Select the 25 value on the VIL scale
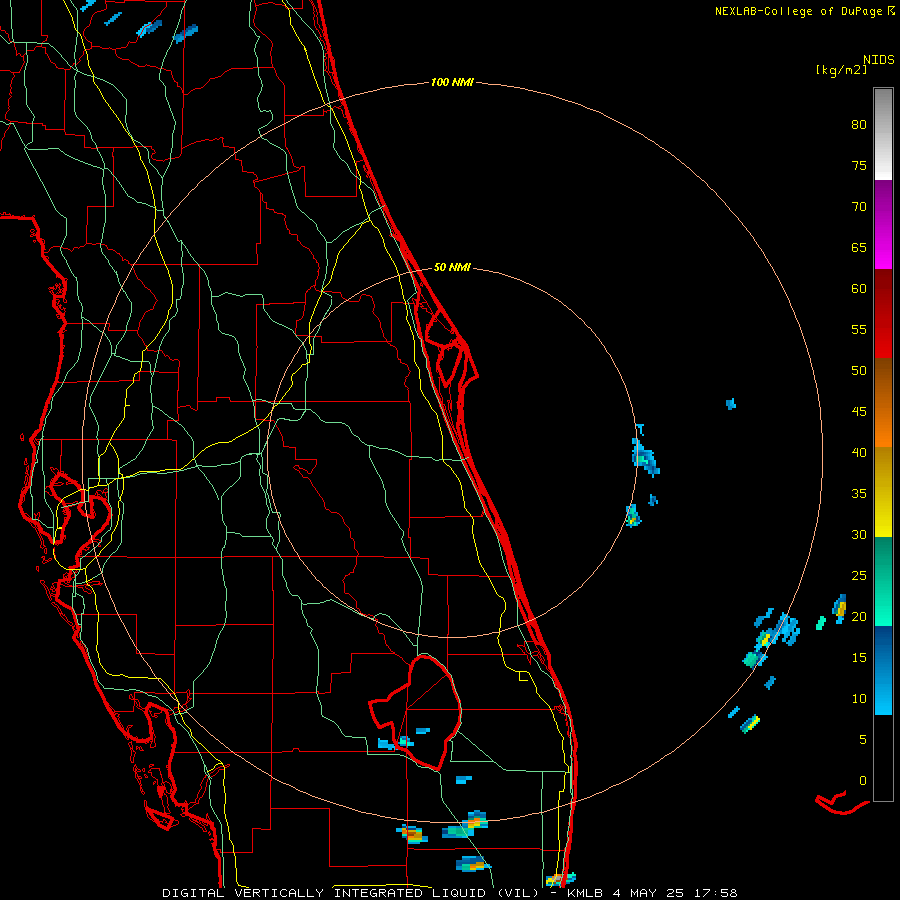The height and width of the screenshot is (900, 900). pyautogui.click(x=859, y=575)
